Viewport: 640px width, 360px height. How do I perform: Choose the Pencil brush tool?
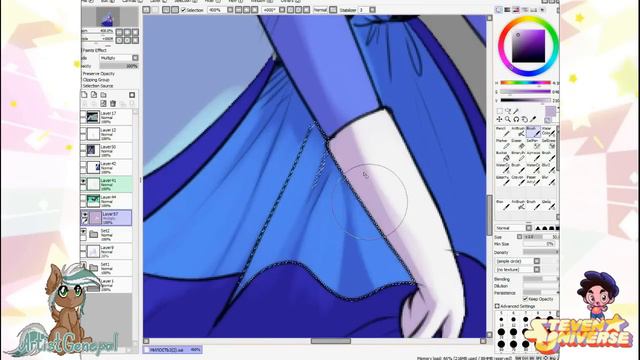coord(502,131)
